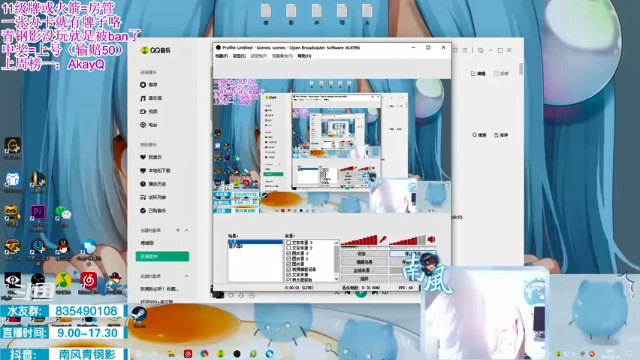Mute the microphone in OBS

383,240
